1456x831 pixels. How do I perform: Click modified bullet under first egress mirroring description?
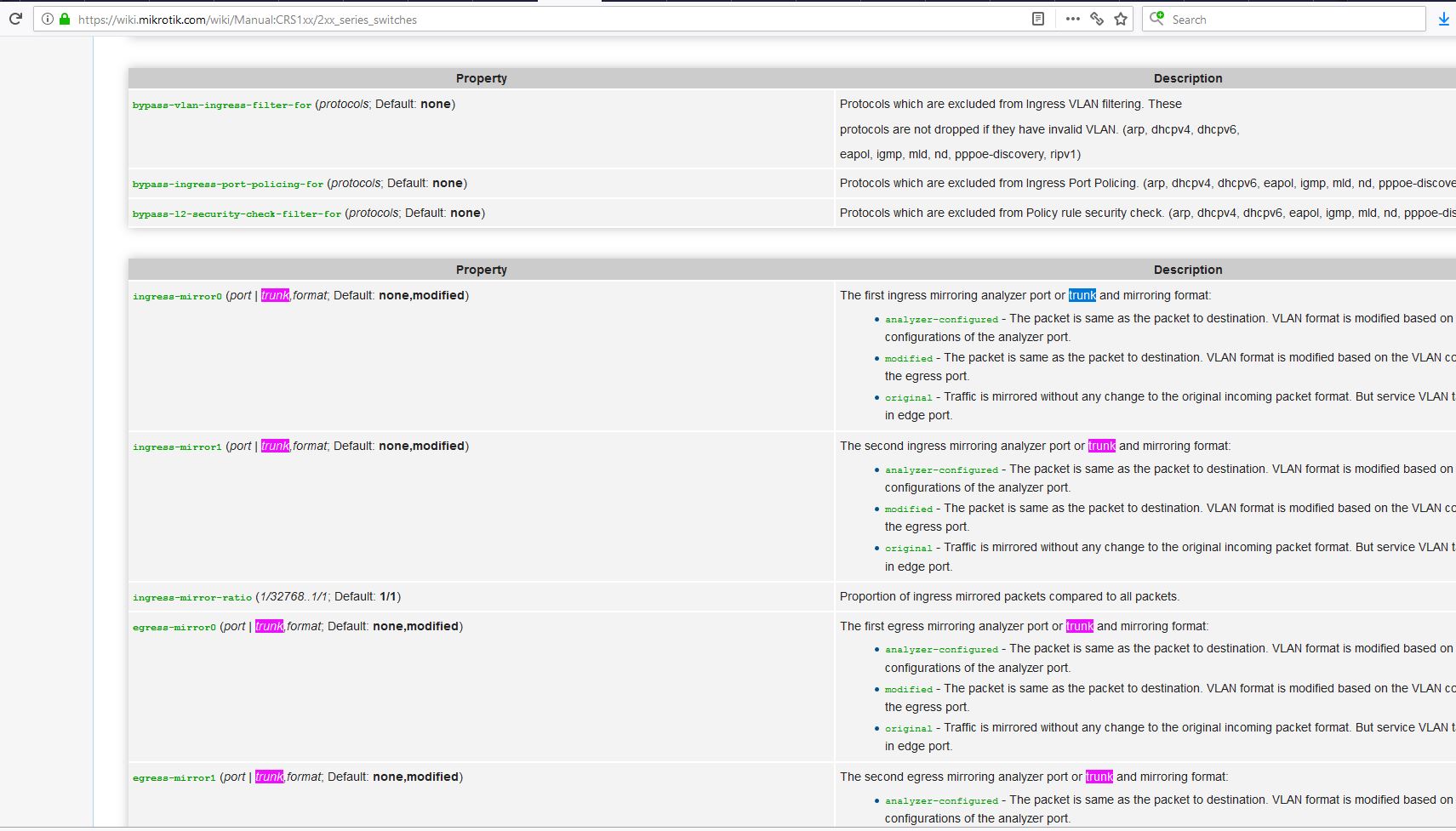point(909,689)
